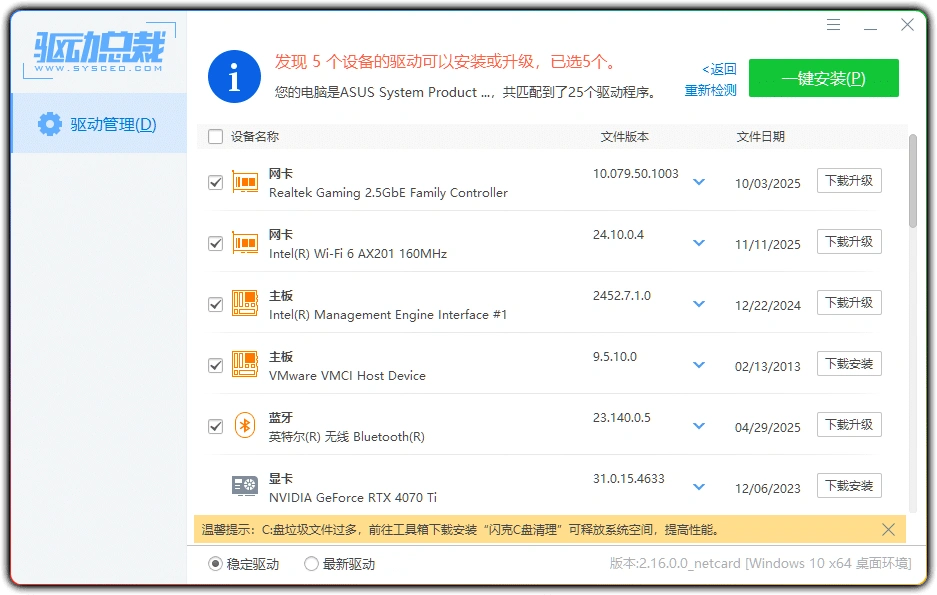Click the version info text 版本:2.16.0.0_netcard
Image resolution: width=937 pixels, height=595 pixels.
click(x=675, y=563)
